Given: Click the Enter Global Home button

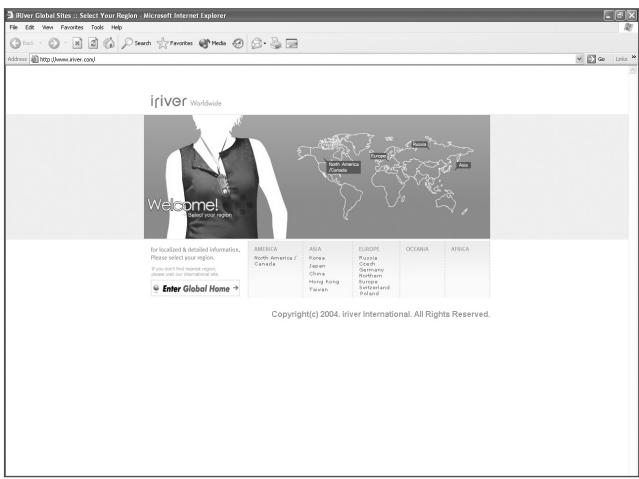Looking at the screenshot, I should coord(195,288).
